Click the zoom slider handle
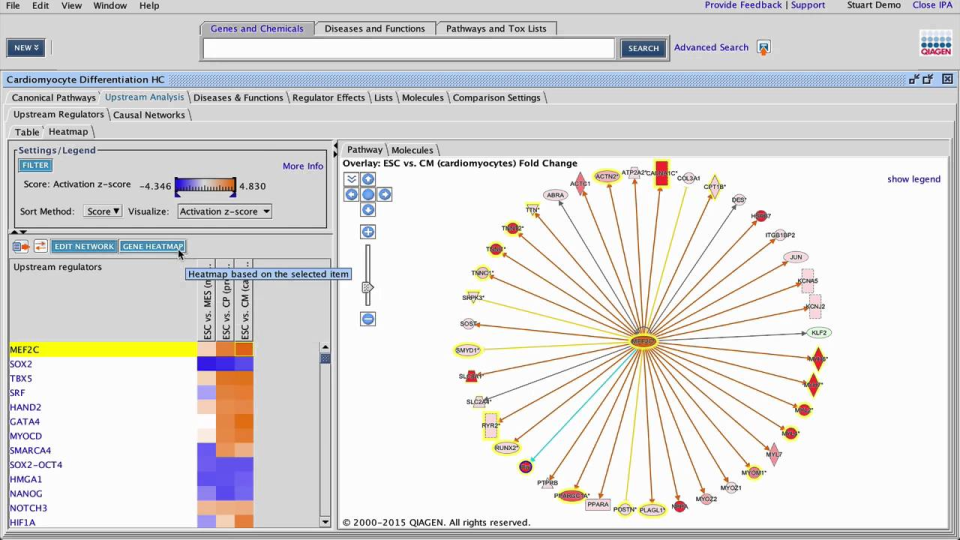960x540 pixels. pos(367,288)
